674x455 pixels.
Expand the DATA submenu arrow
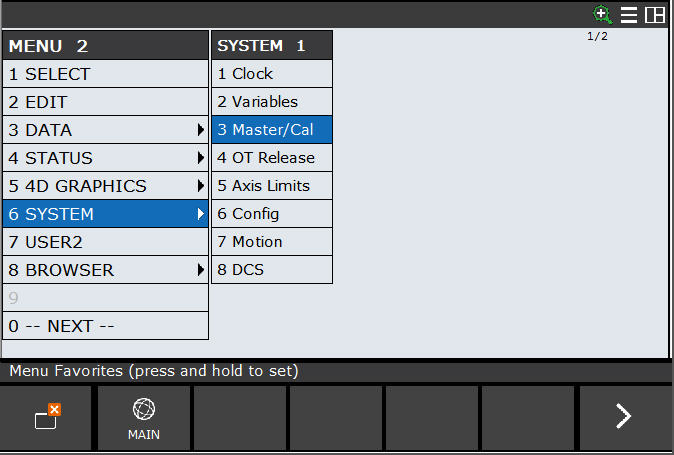pos(201,130)
